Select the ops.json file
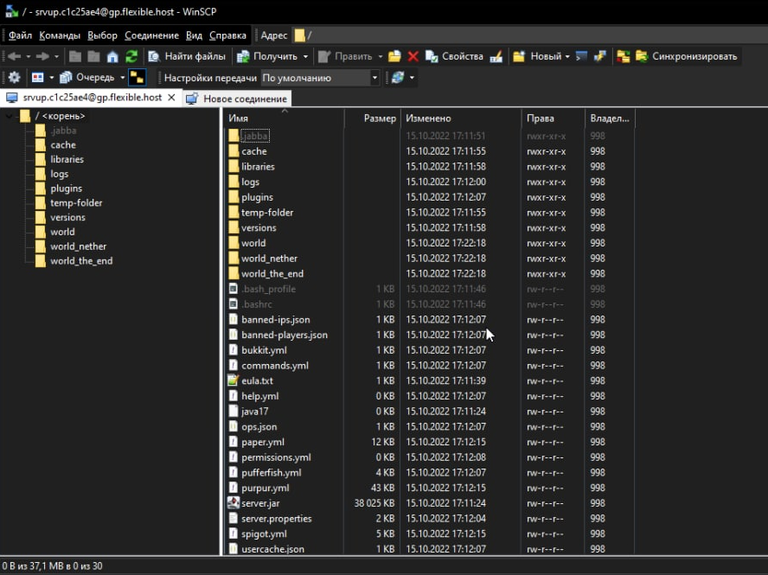Screen dimensions: 768x575 pos(259,427)
